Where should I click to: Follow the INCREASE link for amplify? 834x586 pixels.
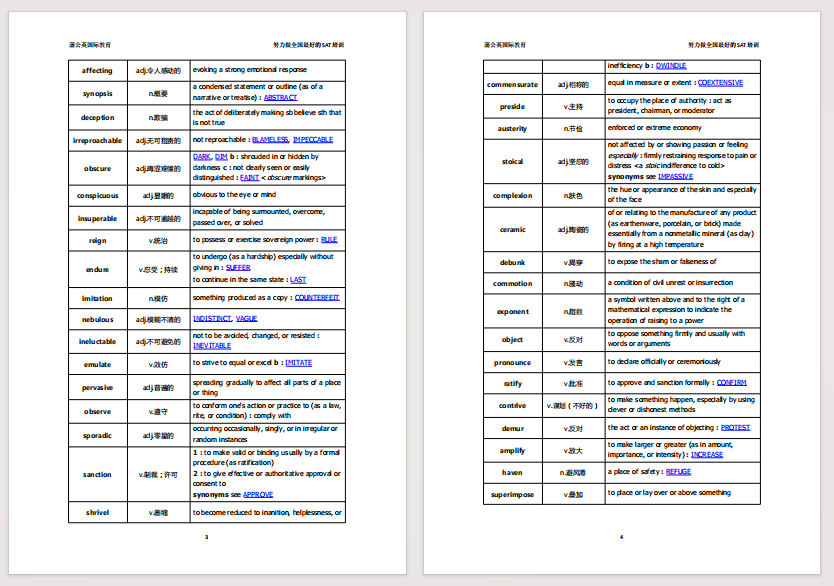pyautogui.click(x=707, y=454)
